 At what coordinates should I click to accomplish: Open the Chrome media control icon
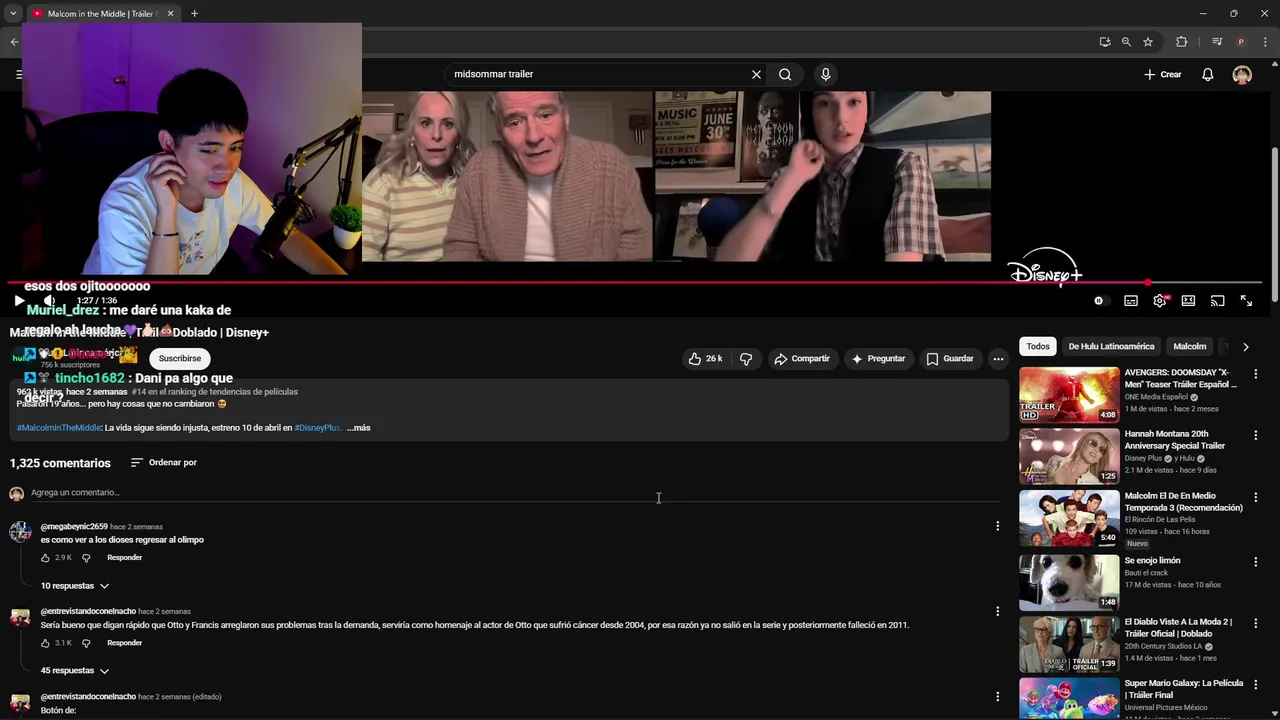tap(1217, 42)
